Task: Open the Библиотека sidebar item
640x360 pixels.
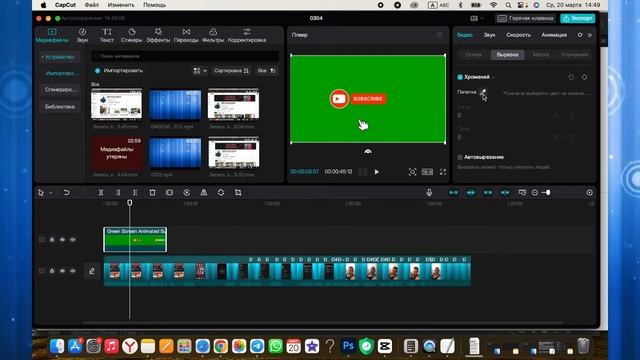Action: pos(60,107)
